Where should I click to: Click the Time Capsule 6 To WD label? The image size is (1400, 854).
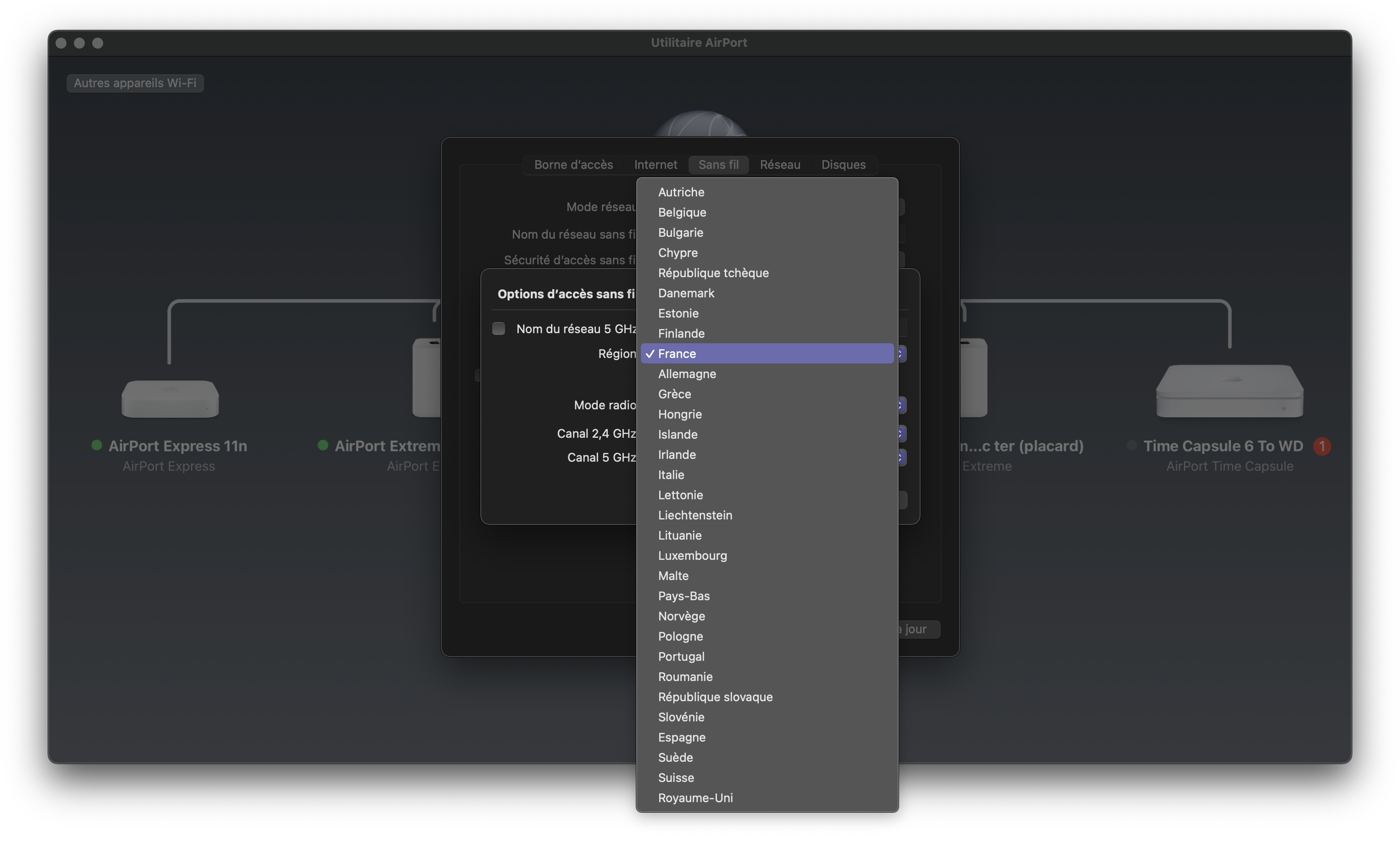[1223, 446]
